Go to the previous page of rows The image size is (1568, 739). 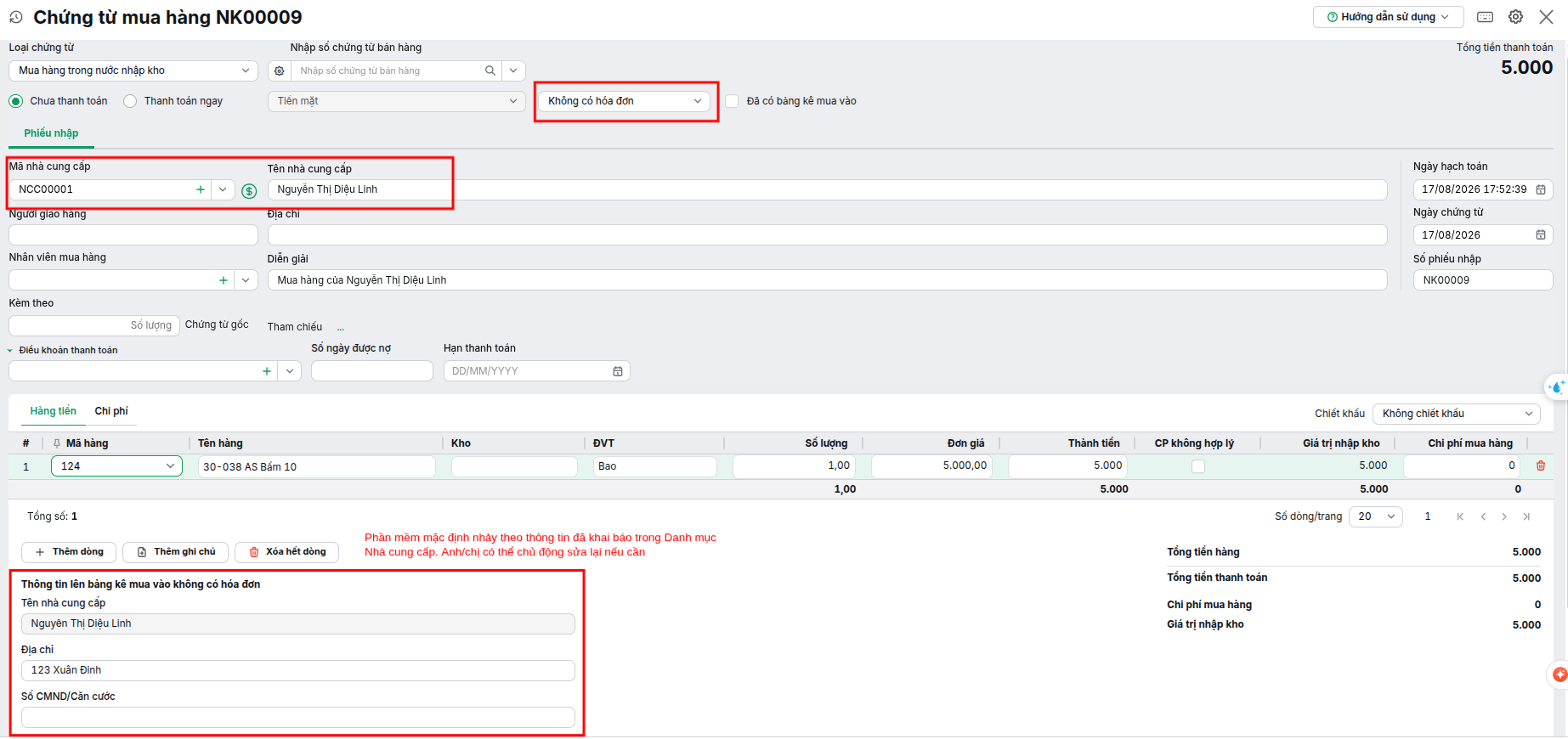(x=1483, y=516)
